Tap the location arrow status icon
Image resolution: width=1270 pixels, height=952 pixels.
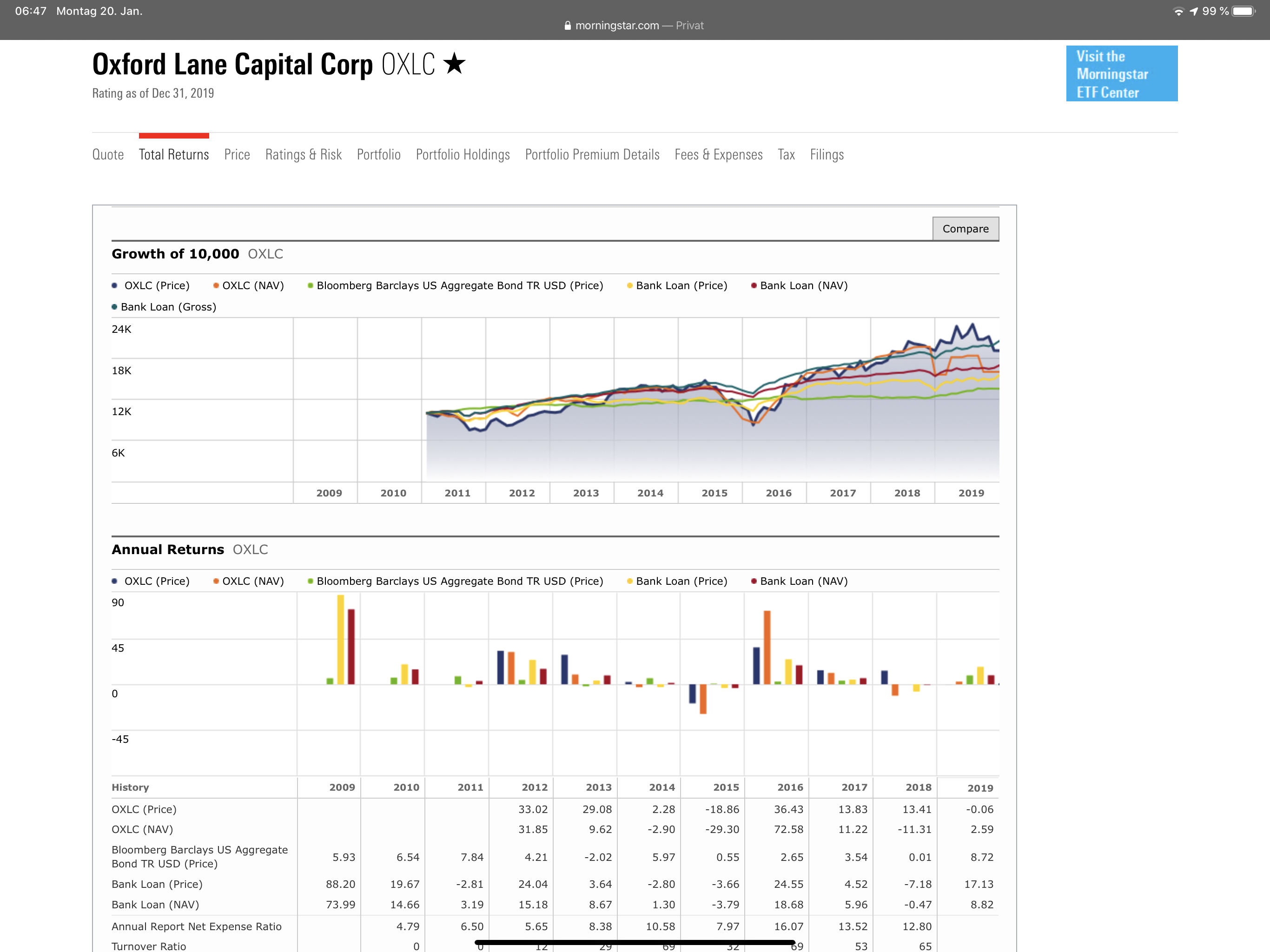pos(1194,11)
